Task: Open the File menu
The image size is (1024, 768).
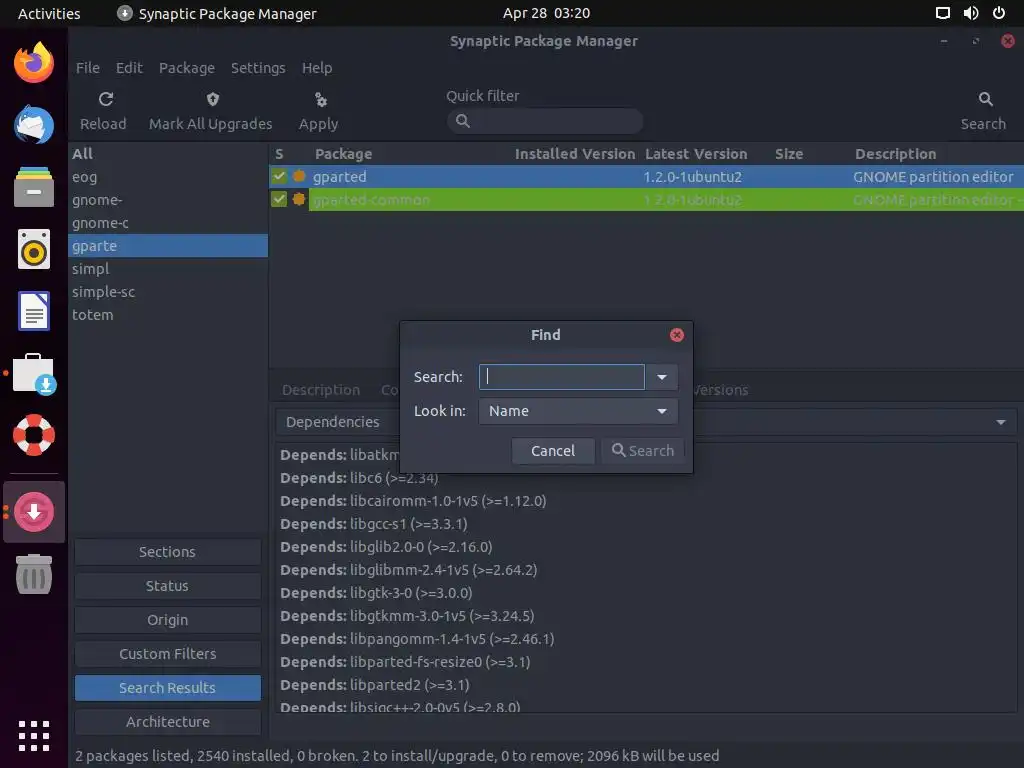Action: point(88,68)
